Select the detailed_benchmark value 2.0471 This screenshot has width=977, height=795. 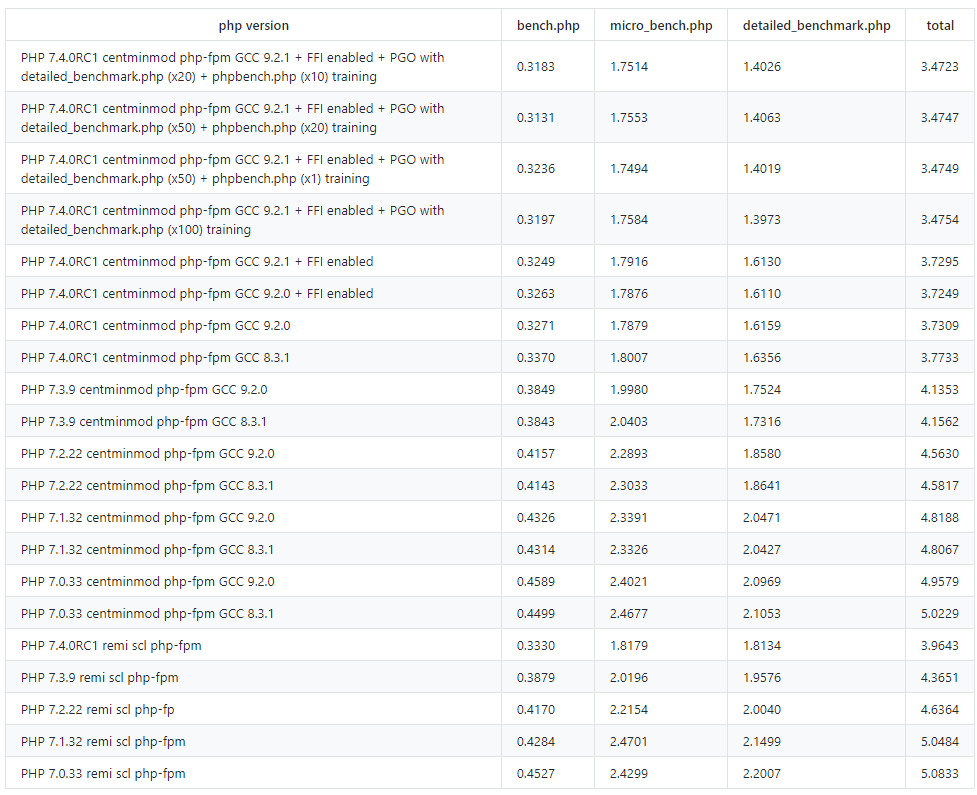(761, 518)
